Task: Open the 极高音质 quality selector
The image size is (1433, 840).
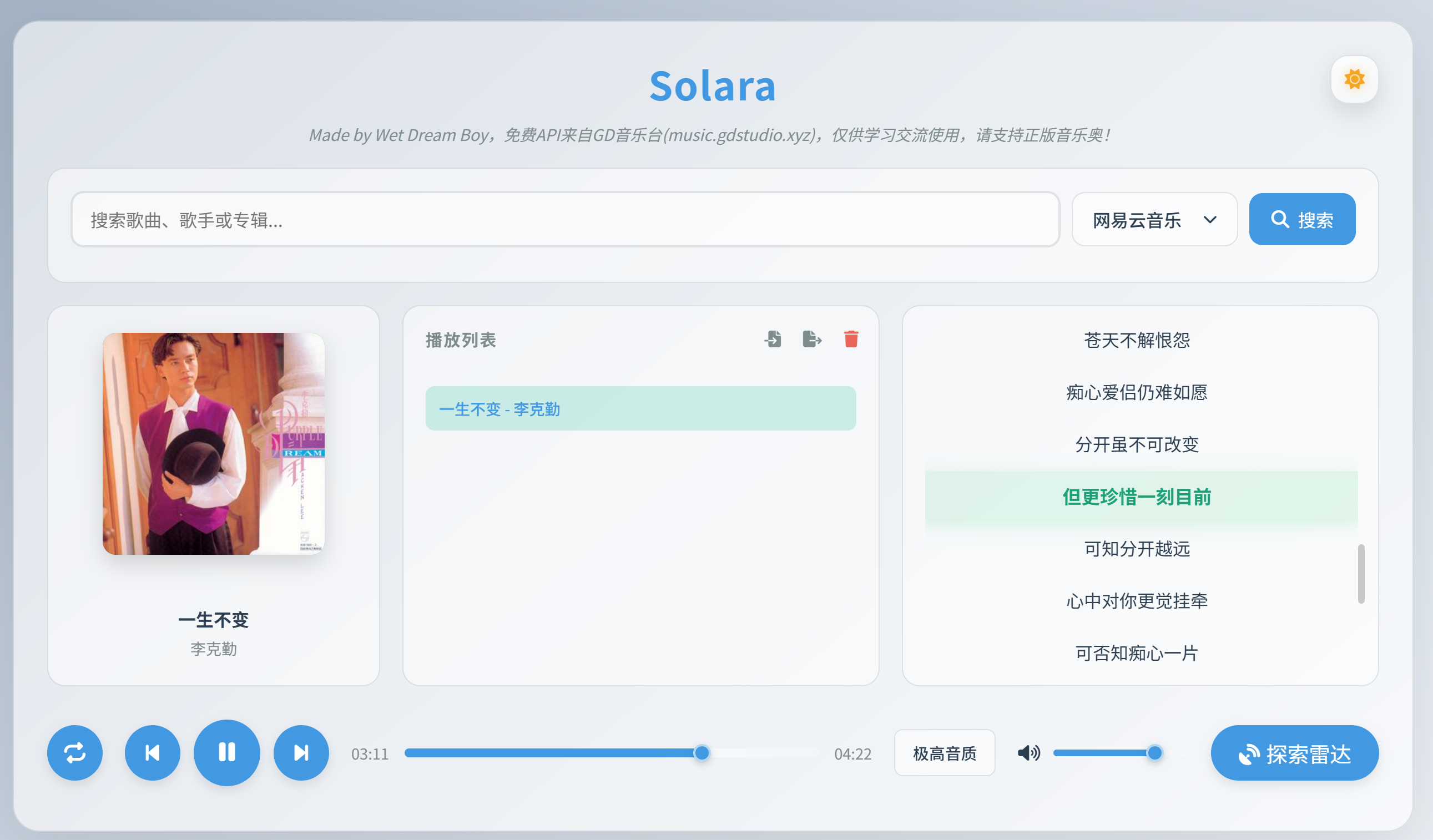Action: coord(944,752)
